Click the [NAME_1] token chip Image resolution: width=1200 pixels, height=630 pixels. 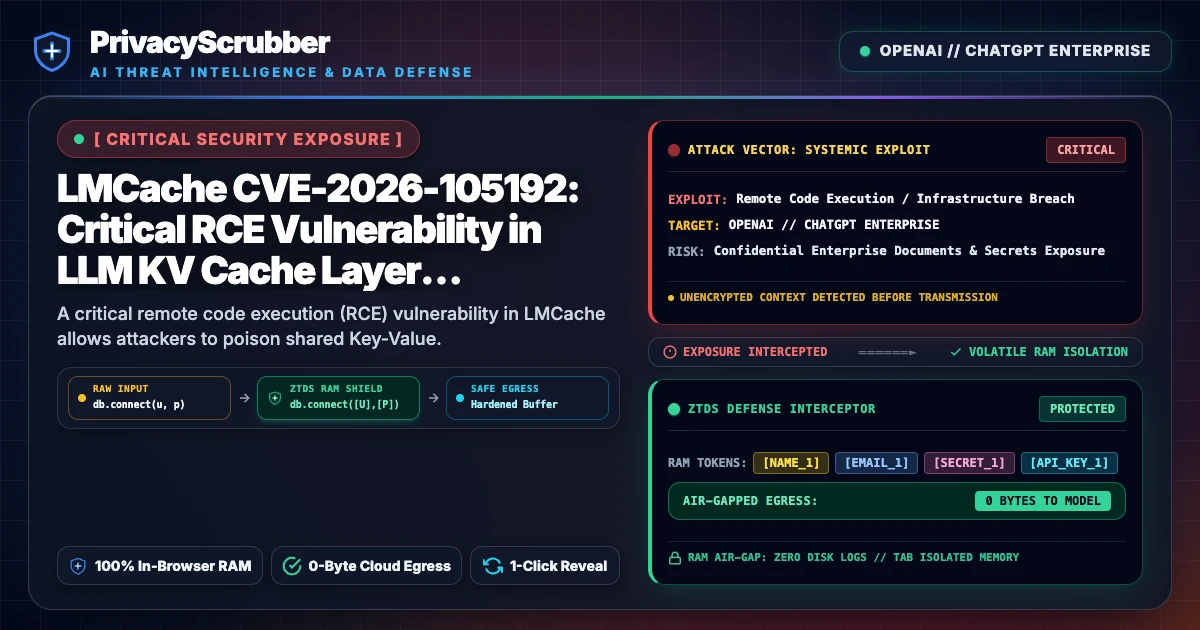pyautogui.click(x=791, y=463)
